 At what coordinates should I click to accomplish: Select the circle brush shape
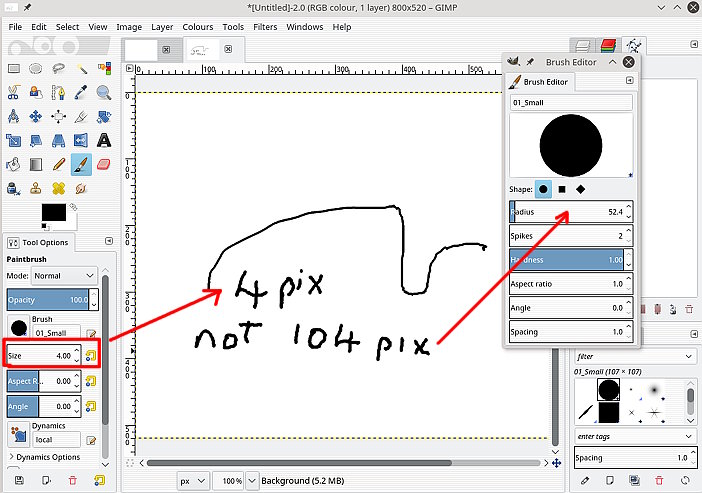(x=543, y=189)
